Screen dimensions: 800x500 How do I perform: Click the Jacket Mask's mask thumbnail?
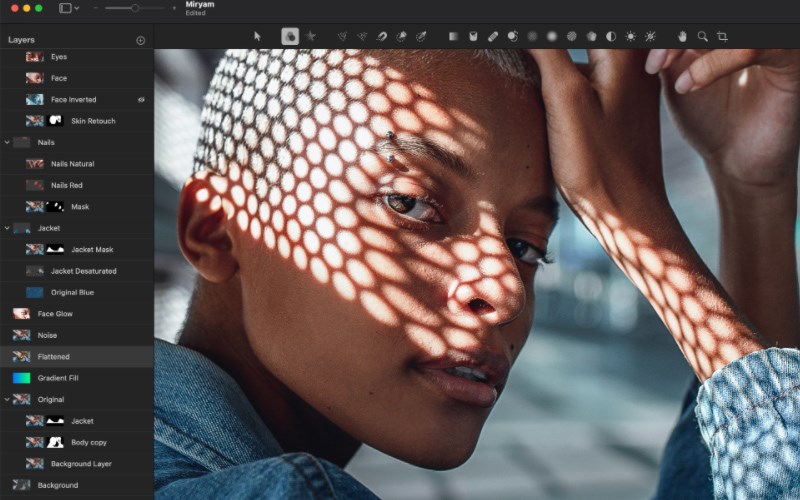(55, 249)
